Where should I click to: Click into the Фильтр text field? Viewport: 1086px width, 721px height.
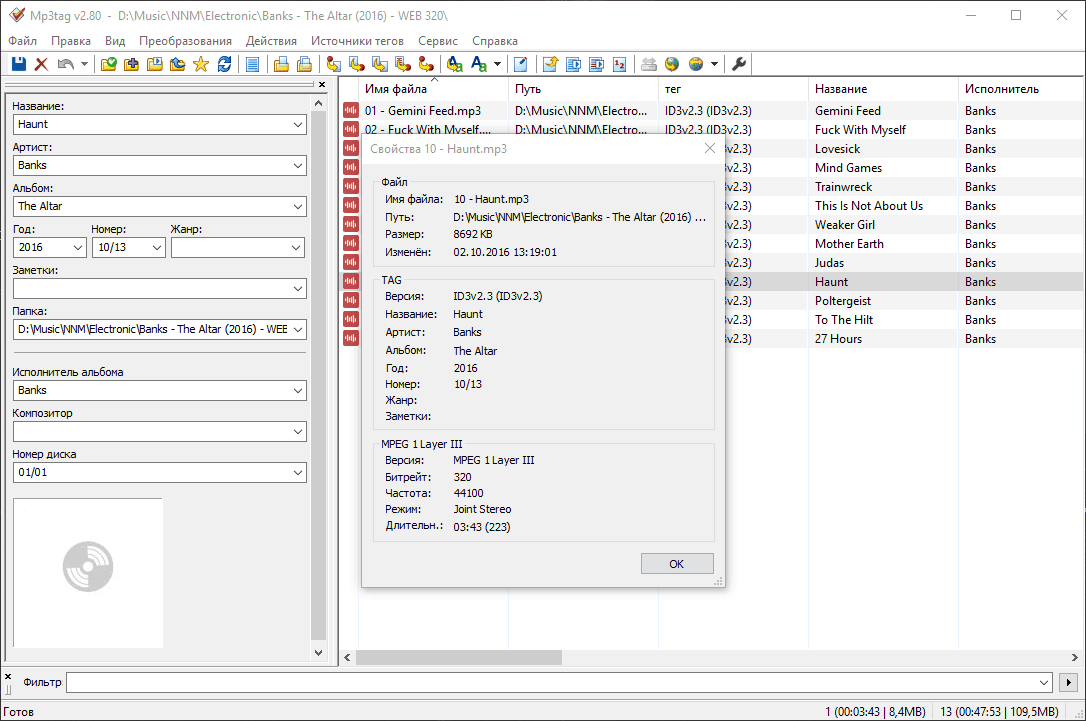(x=552, y=682)
